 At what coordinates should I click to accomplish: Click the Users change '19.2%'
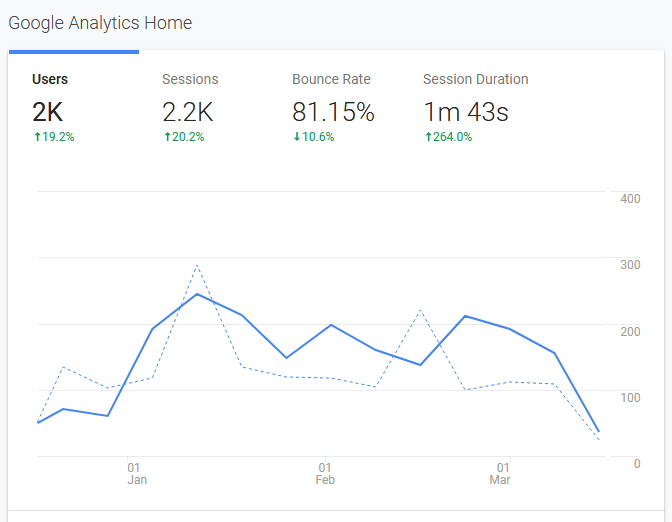pyautogui.click(x=54, y=137)
